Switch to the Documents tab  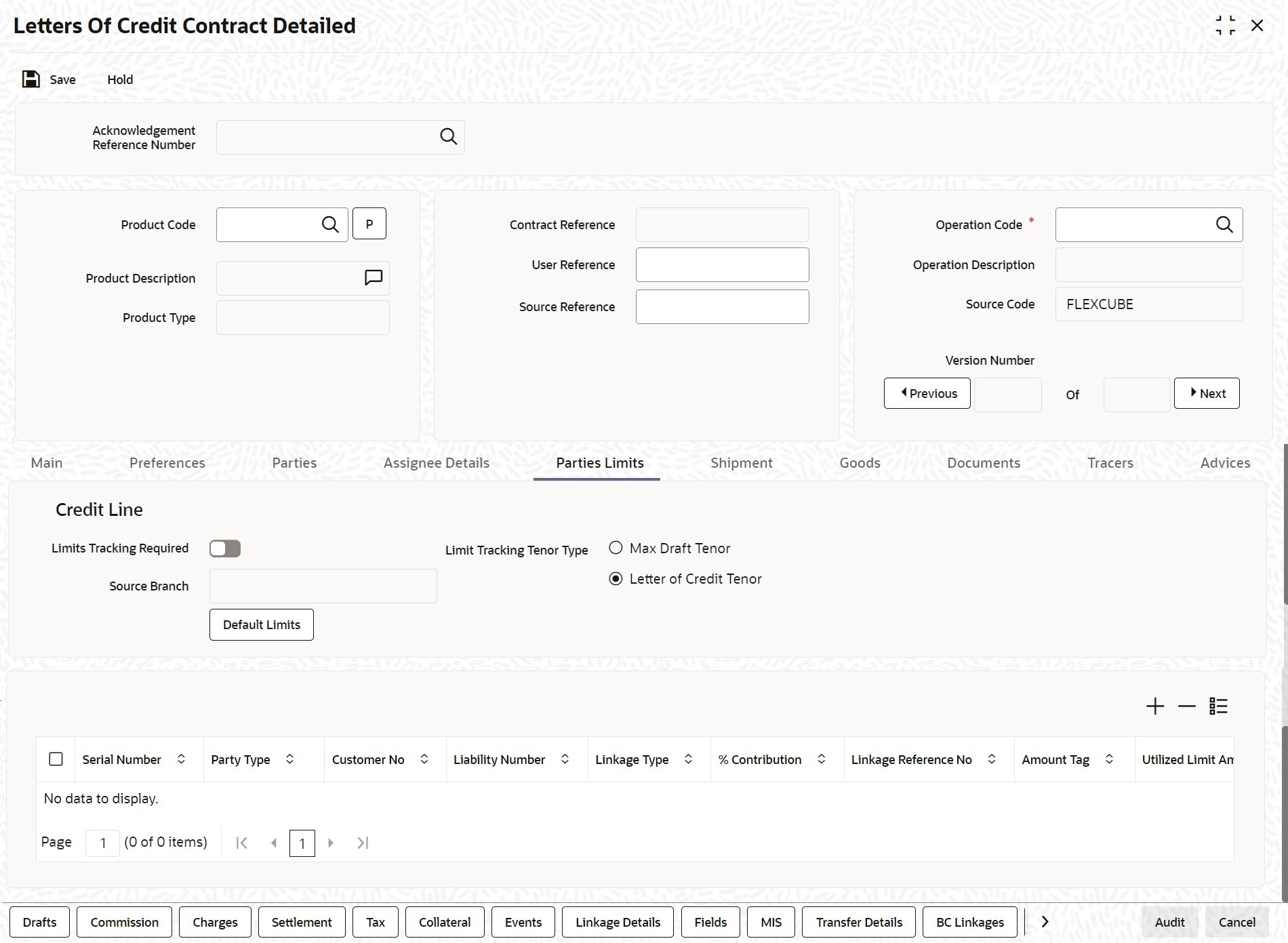[x=984, y=463]
